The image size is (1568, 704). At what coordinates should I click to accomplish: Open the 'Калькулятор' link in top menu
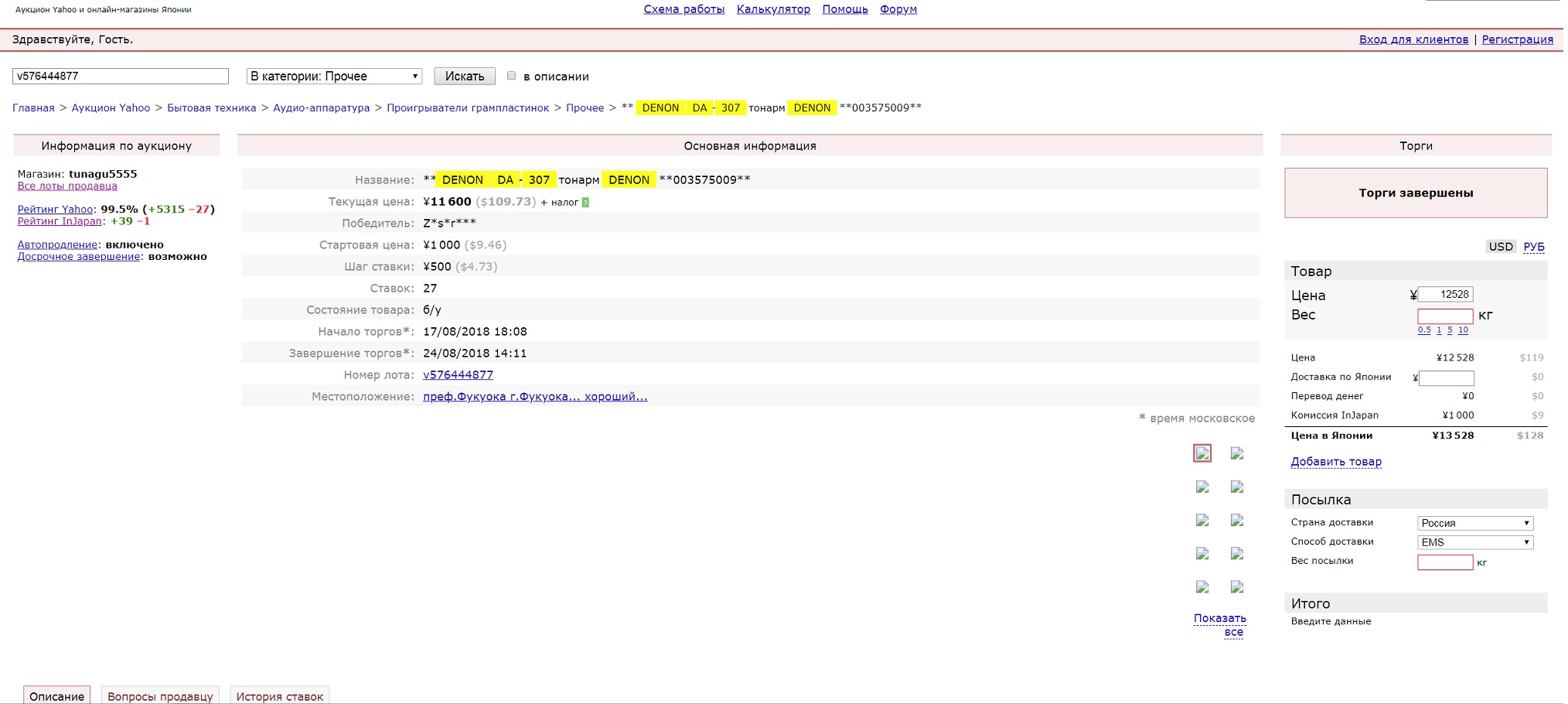(x=773, y=9)
